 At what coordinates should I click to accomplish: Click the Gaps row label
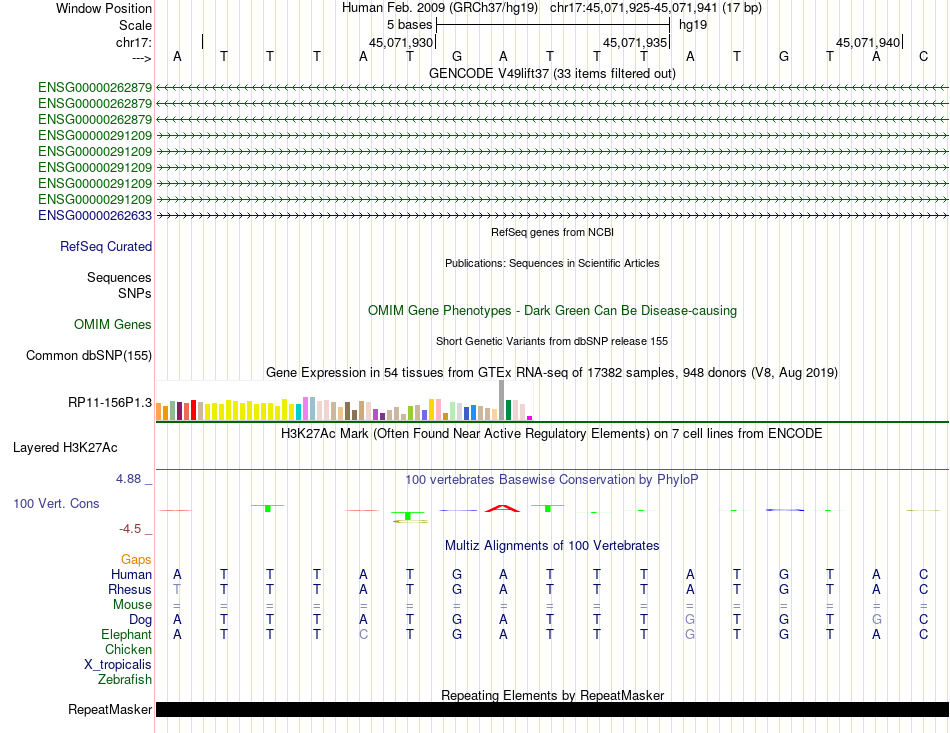(136, 560)
